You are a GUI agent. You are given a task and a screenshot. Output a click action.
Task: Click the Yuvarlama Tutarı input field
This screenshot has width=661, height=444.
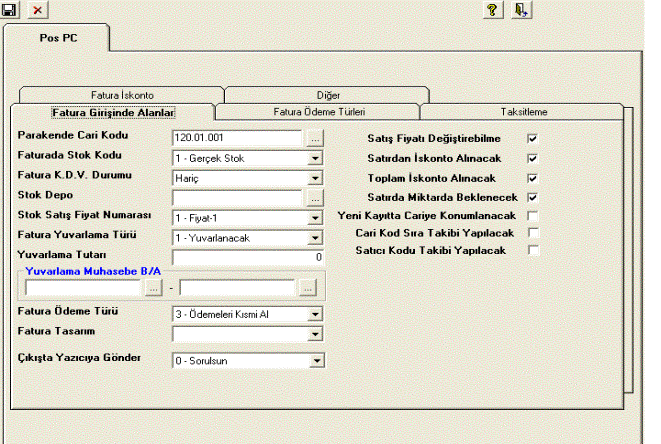point(248,257)
